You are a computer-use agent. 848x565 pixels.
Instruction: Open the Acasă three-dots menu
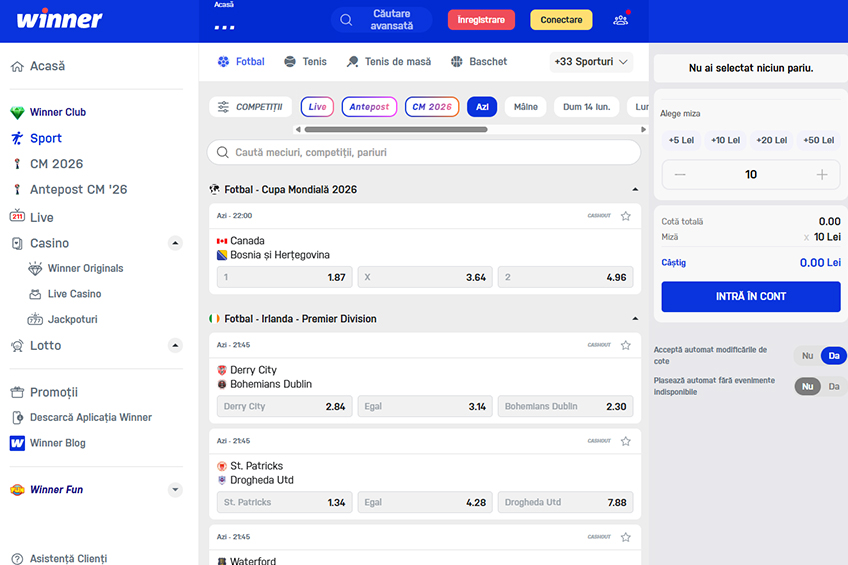click(x=224, y=27)
